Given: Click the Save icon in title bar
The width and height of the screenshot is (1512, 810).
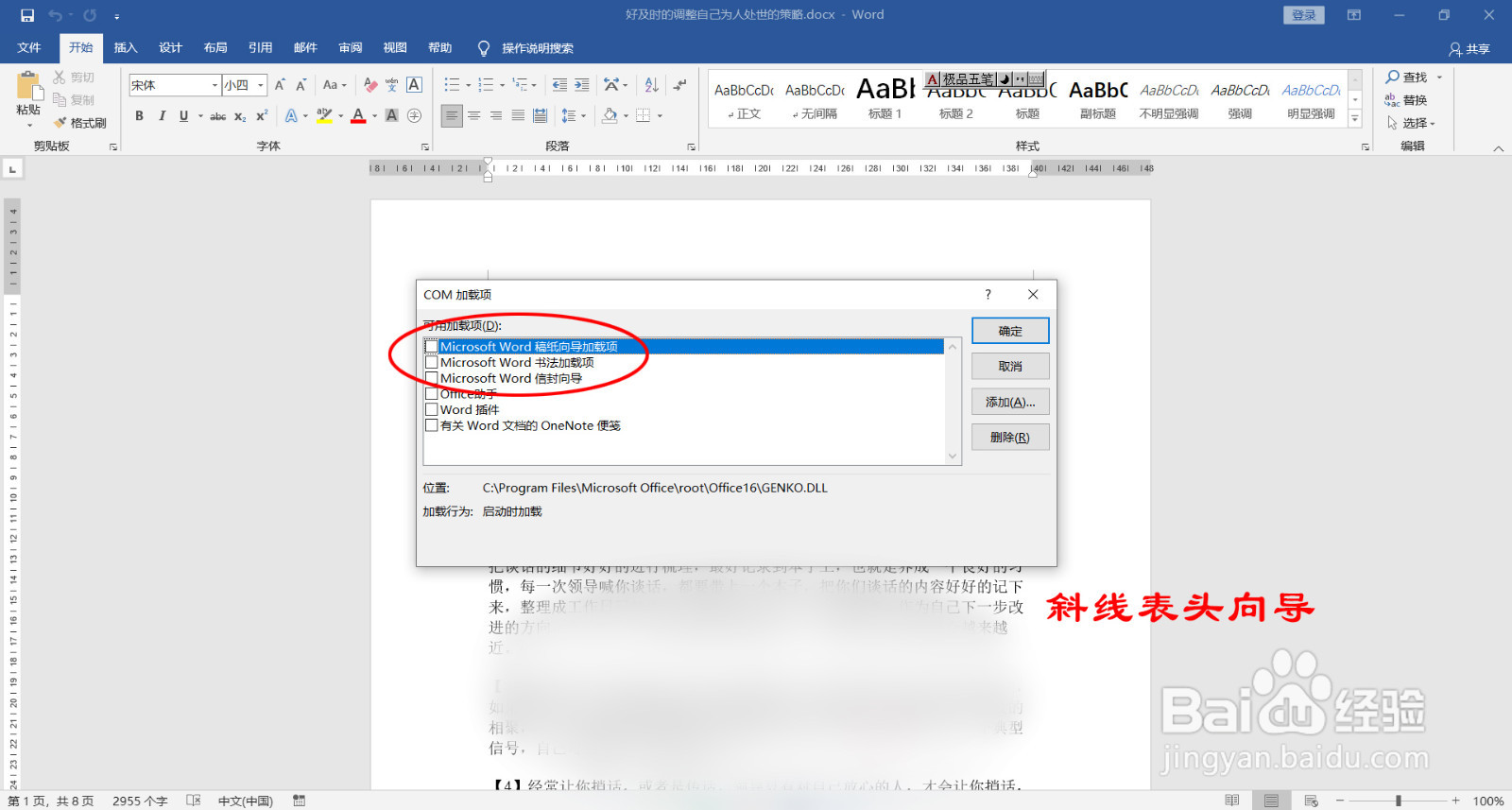Looking at the screenshot, I should pyautogui.click(x=27, y=15).
